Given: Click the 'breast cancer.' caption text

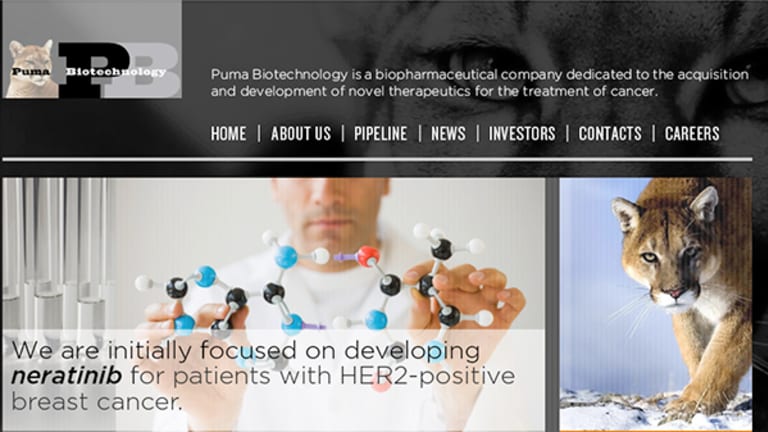Looking at the screenshot, I should (x=96, y=402).
